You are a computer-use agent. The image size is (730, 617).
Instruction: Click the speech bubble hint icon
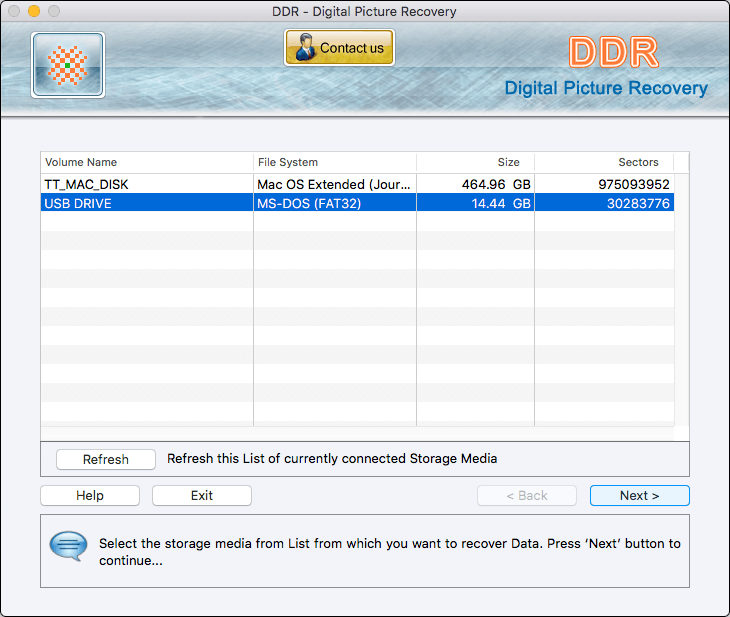click(68, 546)
